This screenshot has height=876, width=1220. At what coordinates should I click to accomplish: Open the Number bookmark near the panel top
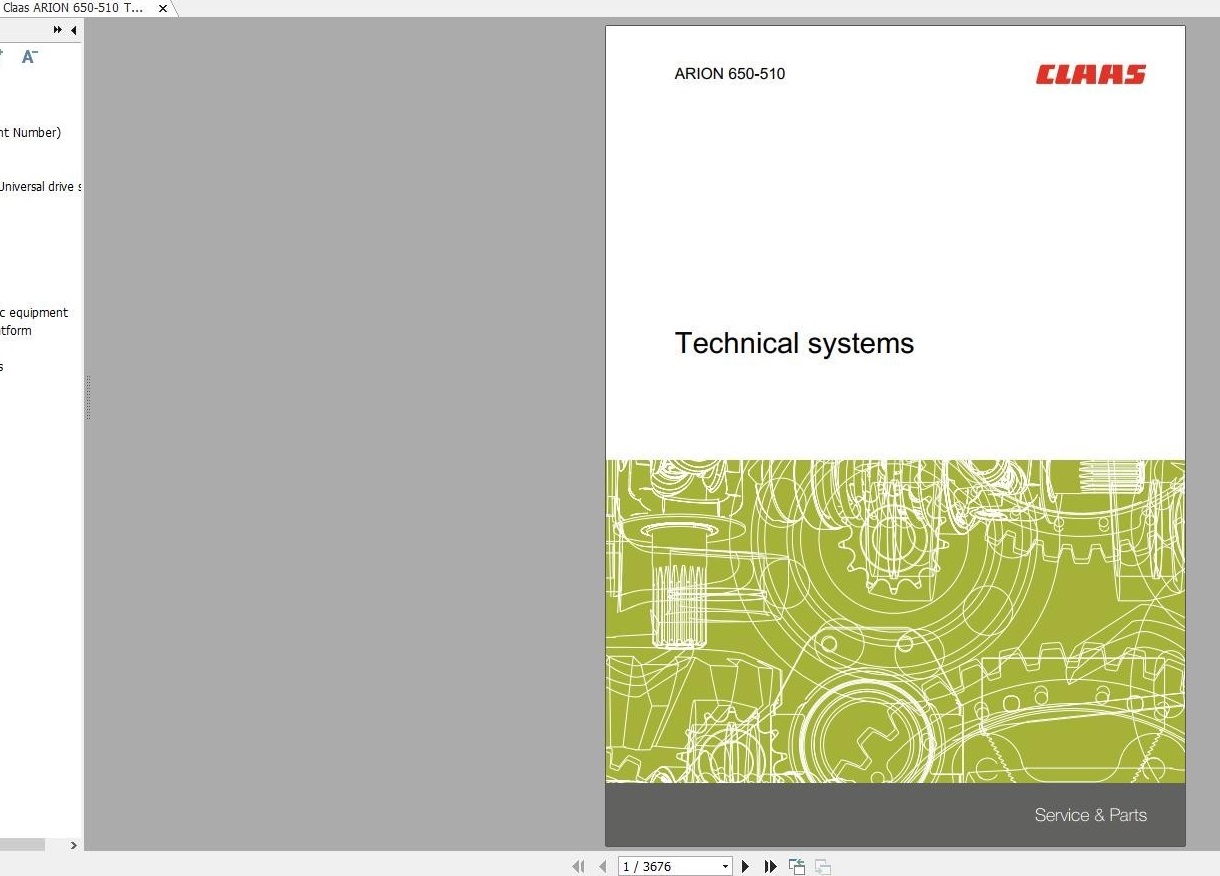tap(30, 132)
